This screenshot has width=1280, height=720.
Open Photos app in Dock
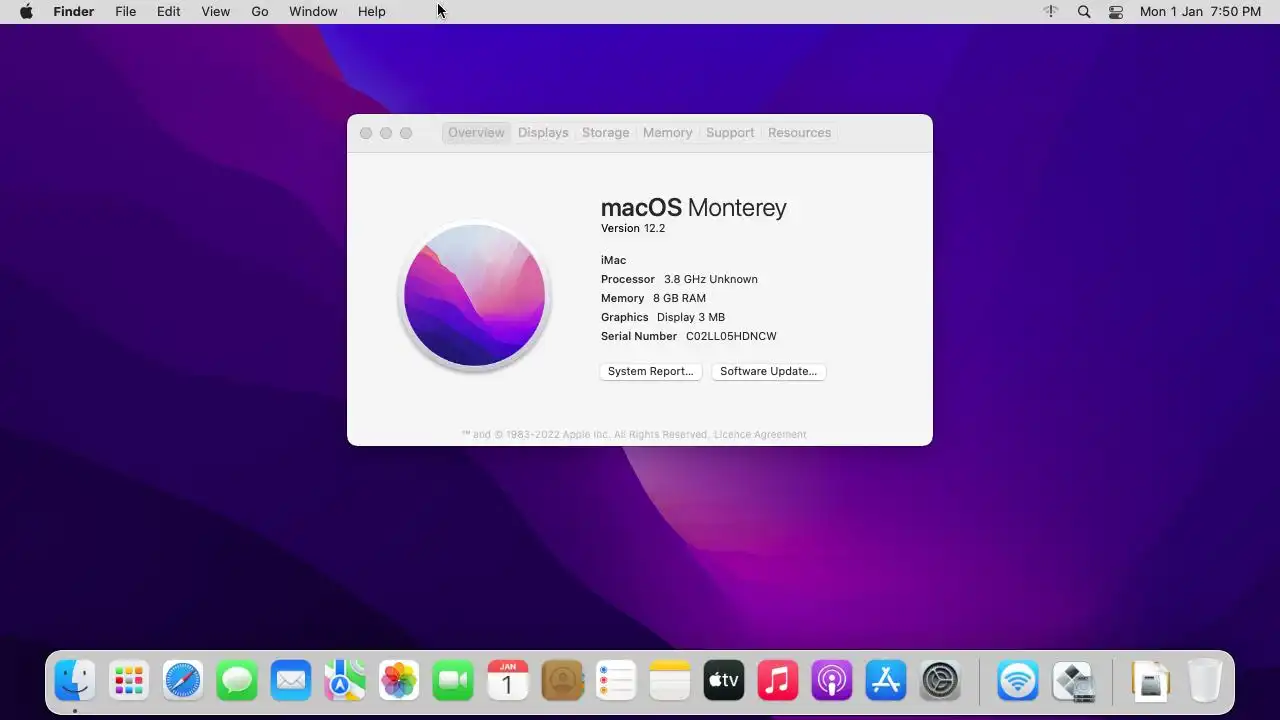coord(399,681)
